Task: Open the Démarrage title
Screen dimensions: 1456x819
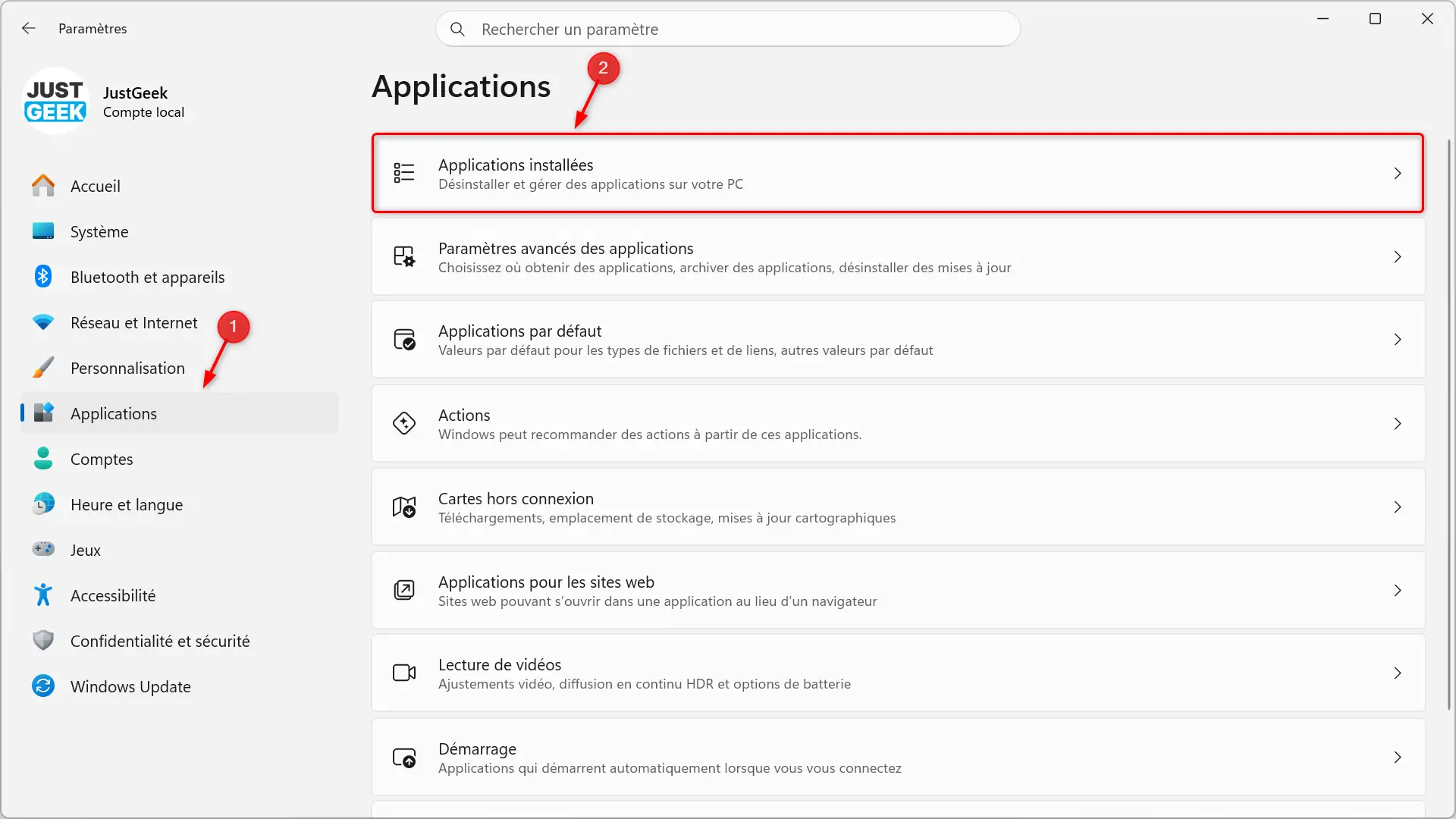Action: point(477,748)
